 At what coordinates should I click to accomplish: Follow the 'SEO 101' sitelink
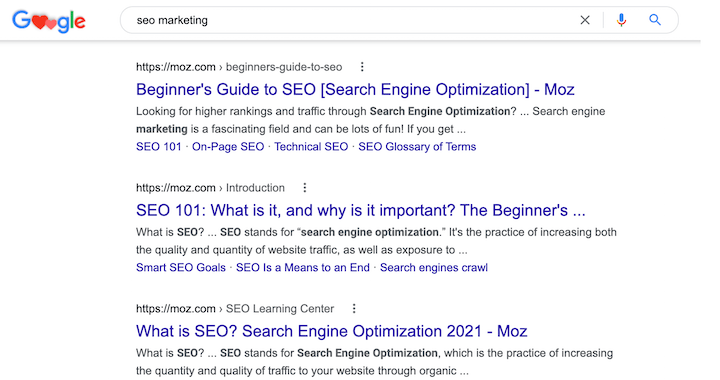(x=159, y=147)
